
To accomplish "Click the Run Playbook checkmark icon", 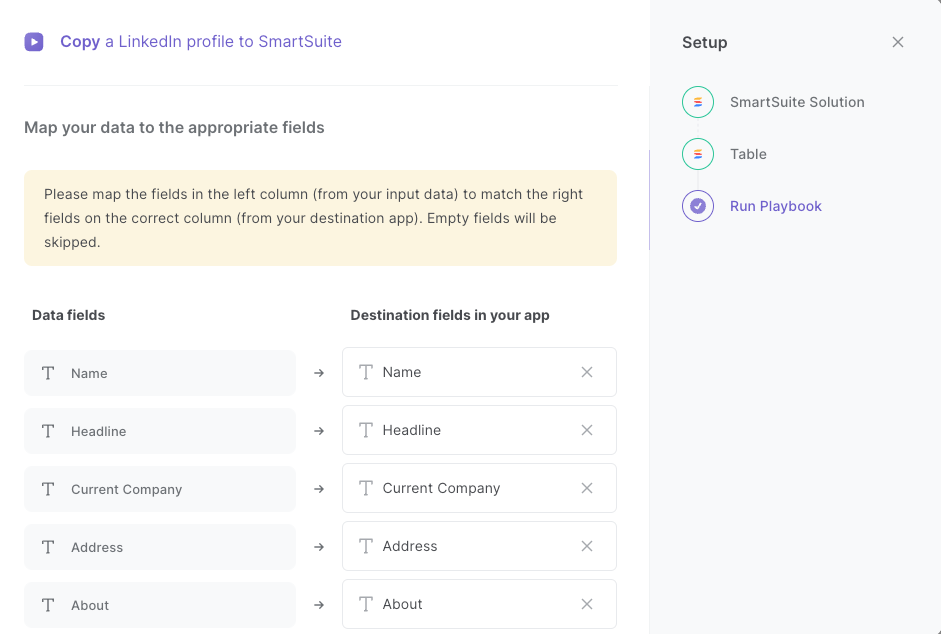I will [x=697, y=206].
